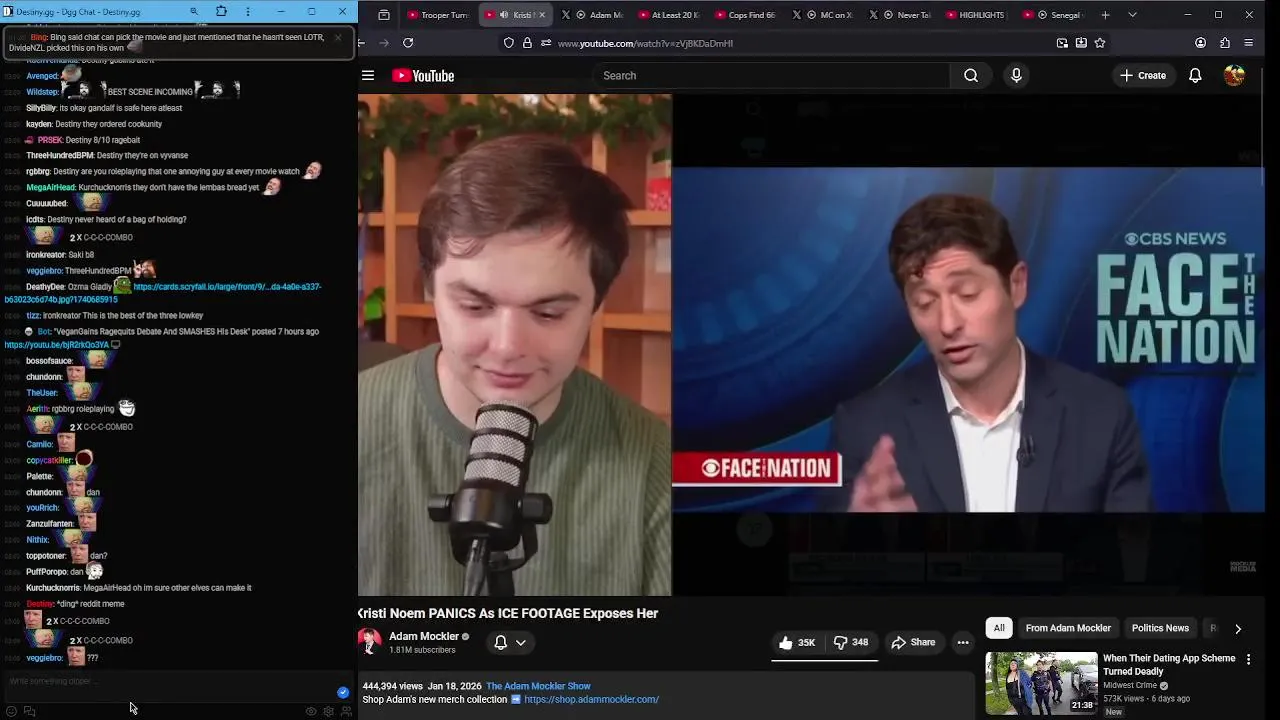Open whispers icon beside emote button
The image size is (1280, 720).
[x=29, y=712]
